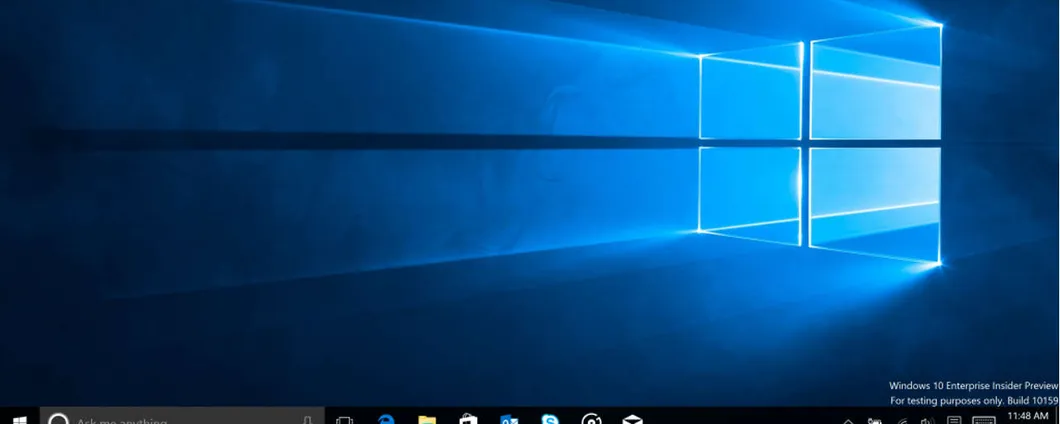Open the volume speaker control
Viewport: 1060px width, 424px height.
pos(928,421)
